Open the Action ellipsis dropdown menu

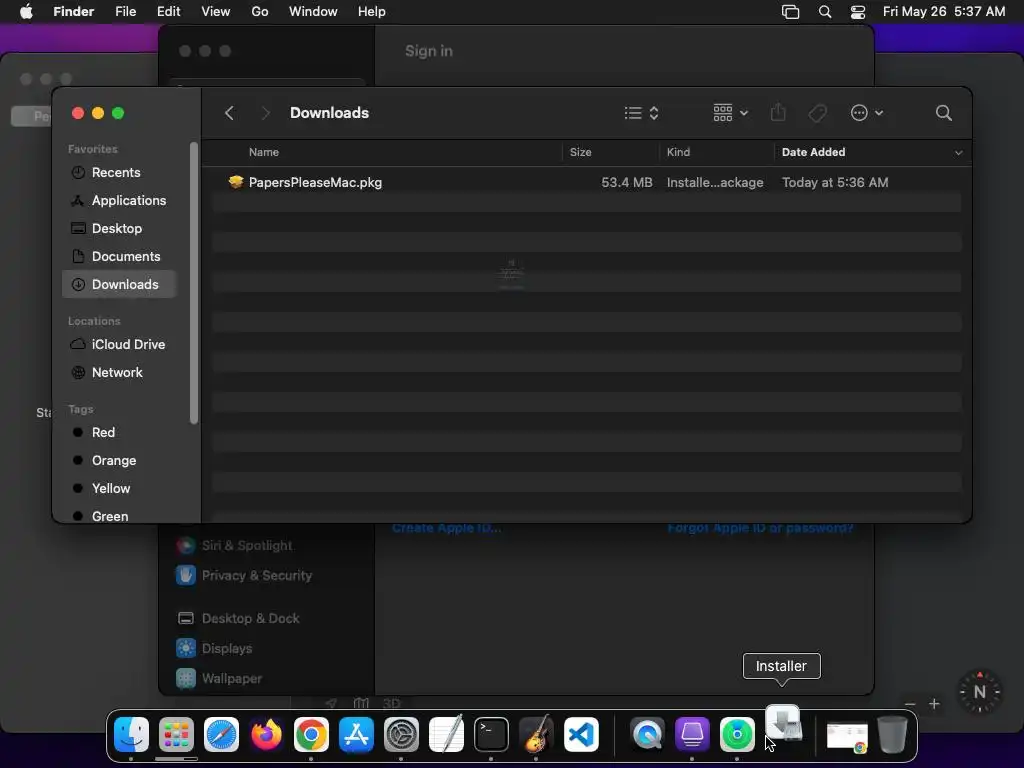click(x=867, y=113)
